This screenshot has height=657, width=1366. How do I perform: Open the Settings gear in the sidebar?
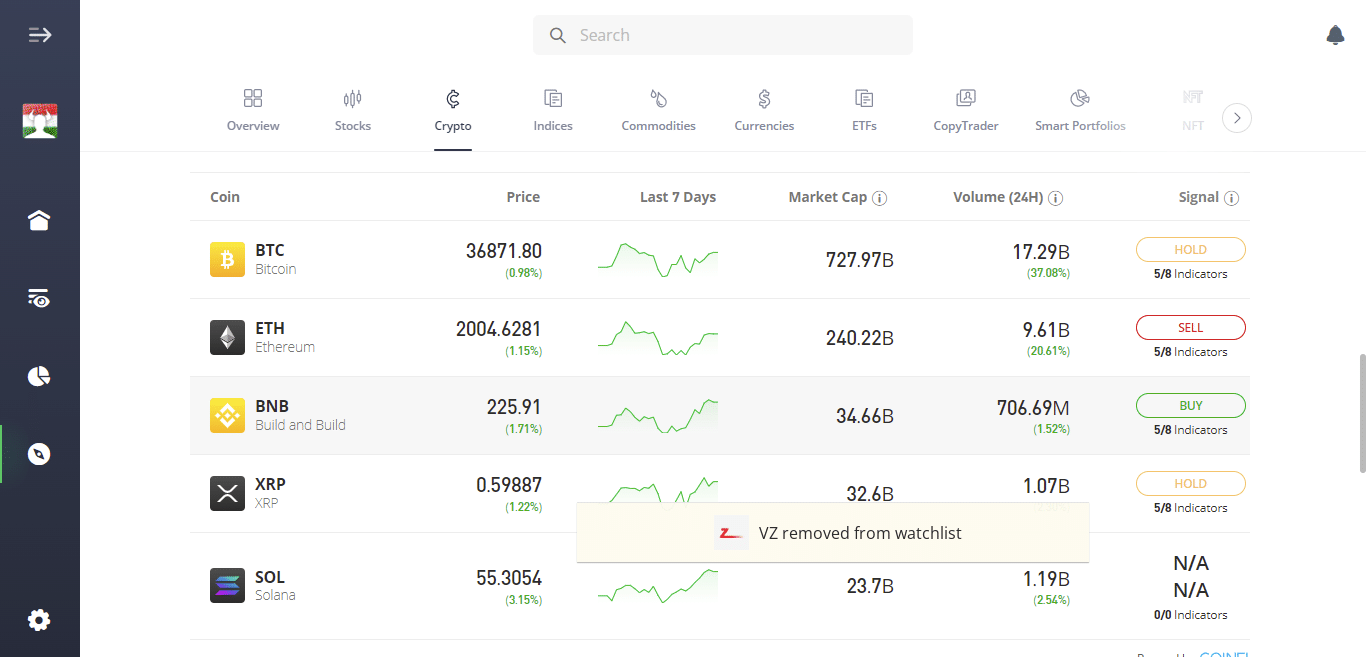(x=38, y=620)
